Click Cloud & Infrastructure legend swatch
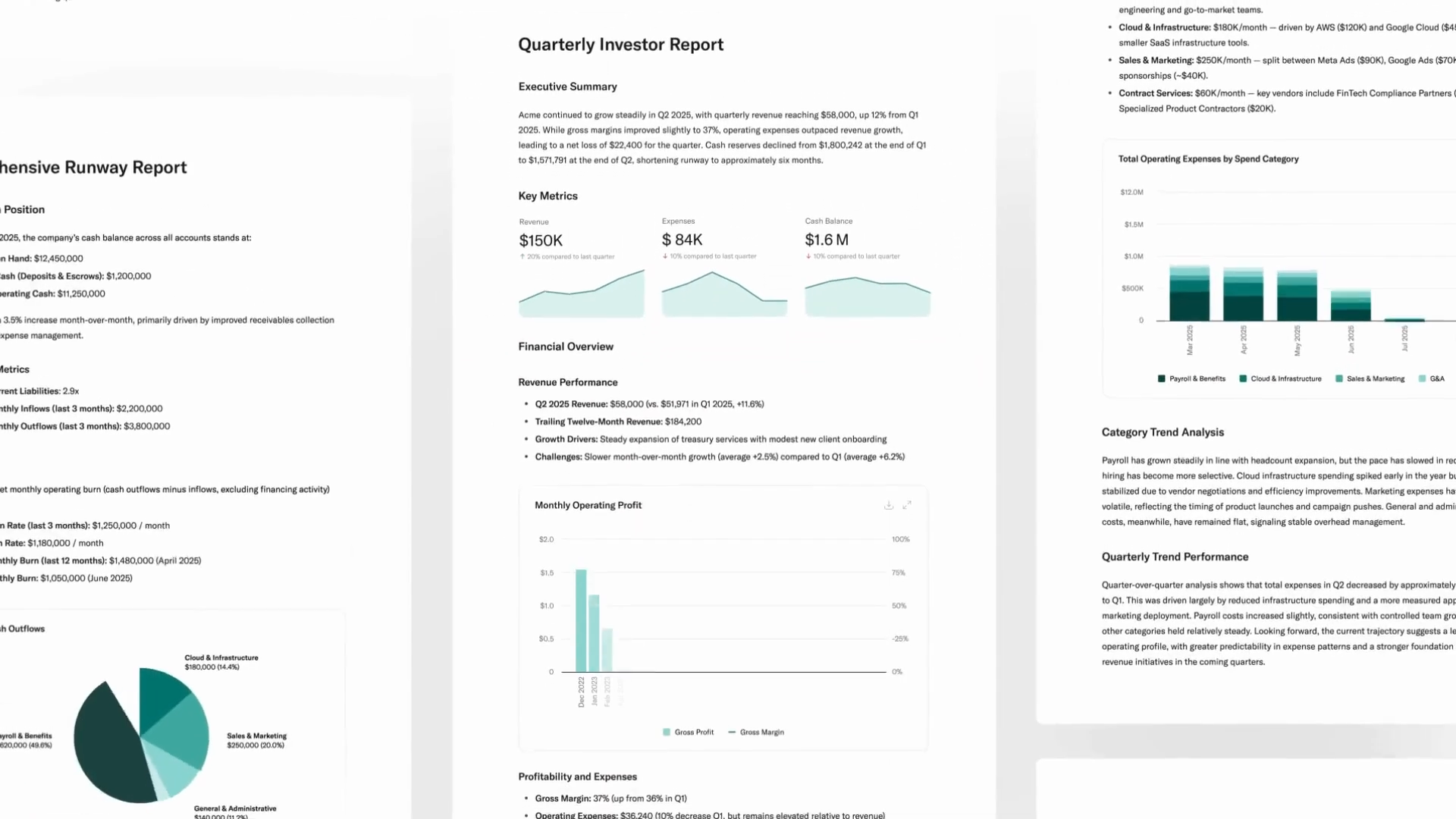 click(1243, 379)
